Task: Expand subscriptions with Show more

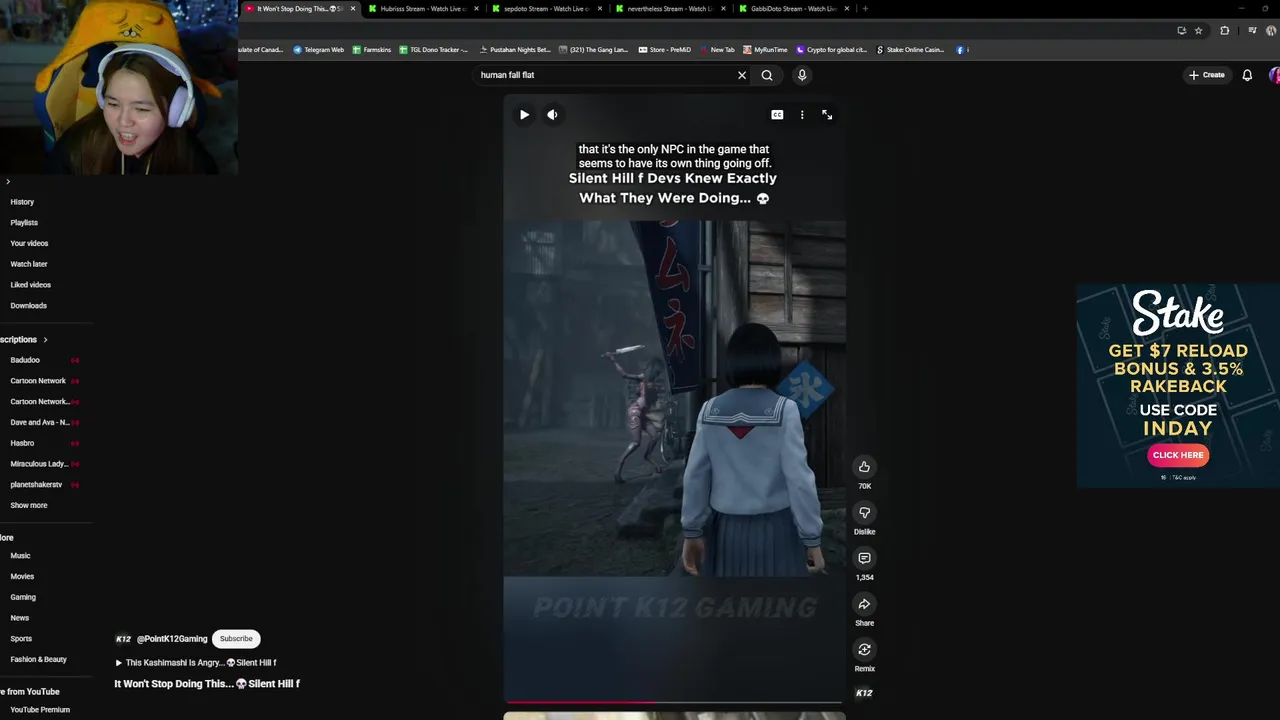Action: [29, 506]
